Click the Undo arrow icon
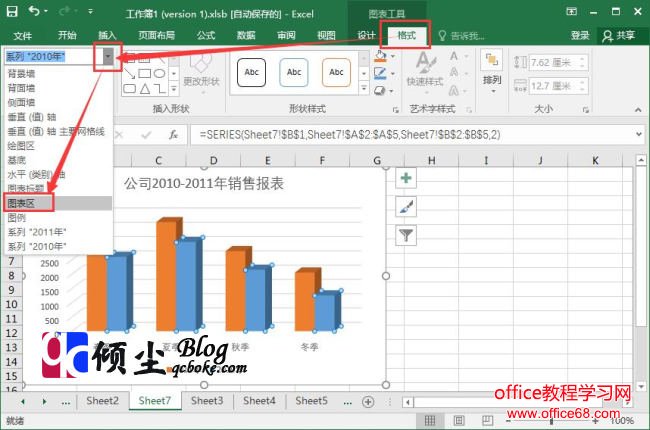This screenshot has height=430, width=650. [x=34, y=11]
